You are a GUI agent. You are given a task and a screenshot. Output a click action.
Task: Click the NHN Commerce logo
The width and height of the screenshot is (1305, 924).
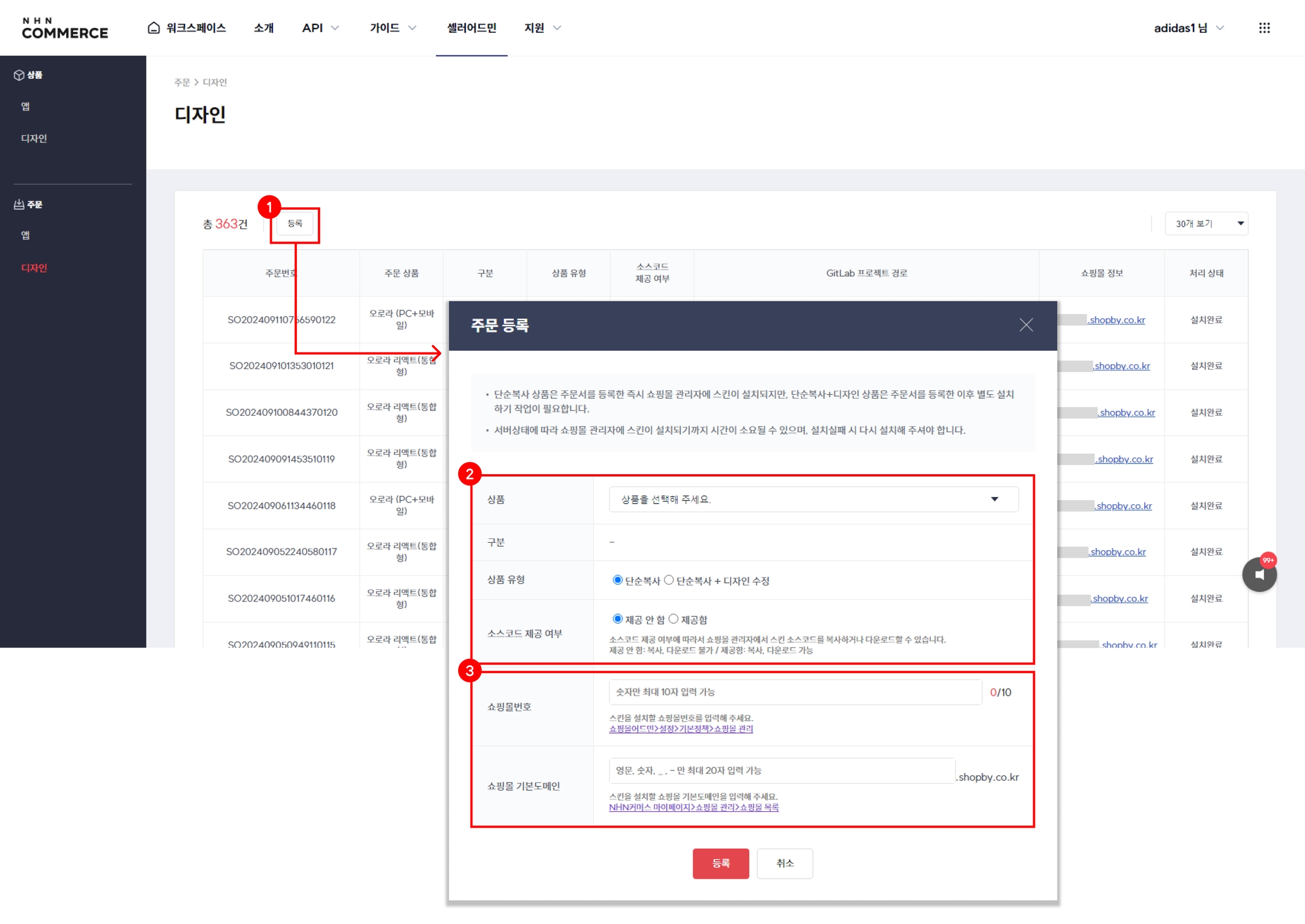click(65, 28)
